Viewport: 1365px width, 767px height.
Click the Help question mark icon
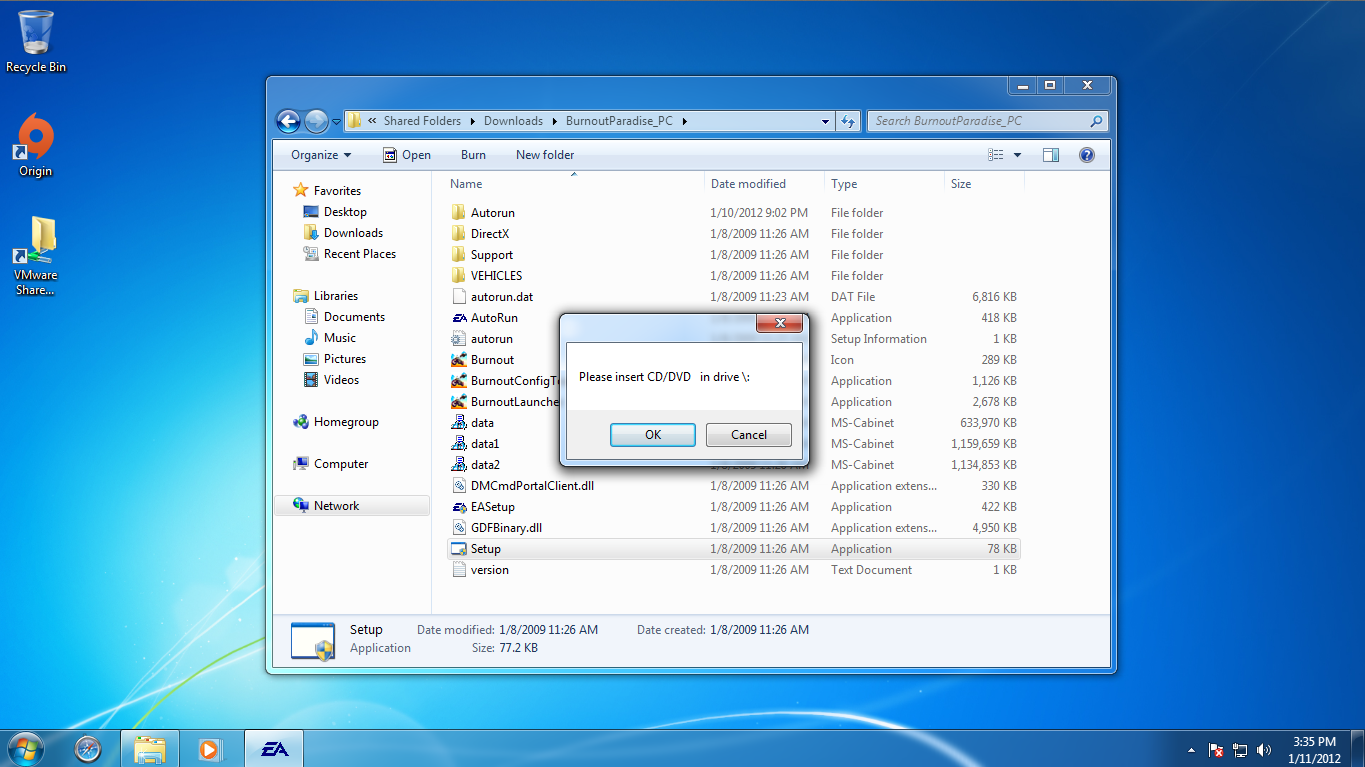pyautogui.click(x=1087, y=155)
